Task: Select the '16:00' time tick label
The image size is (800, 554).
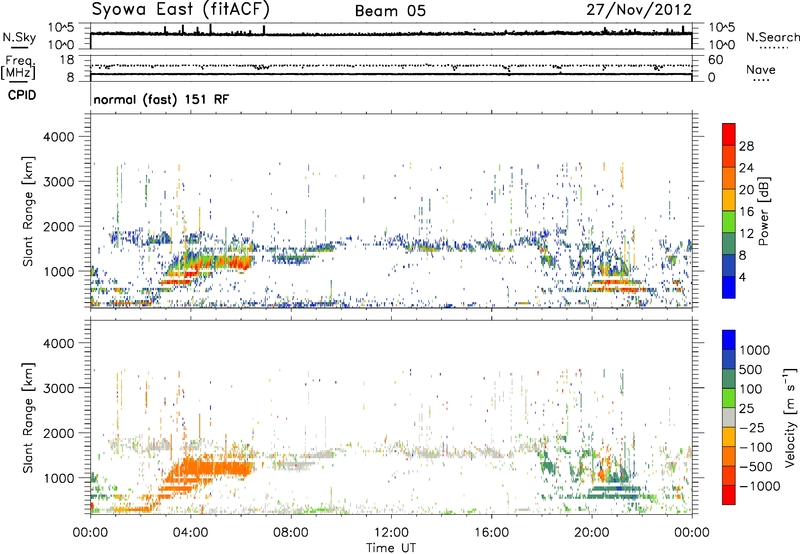Action: (x=491, y=533)
